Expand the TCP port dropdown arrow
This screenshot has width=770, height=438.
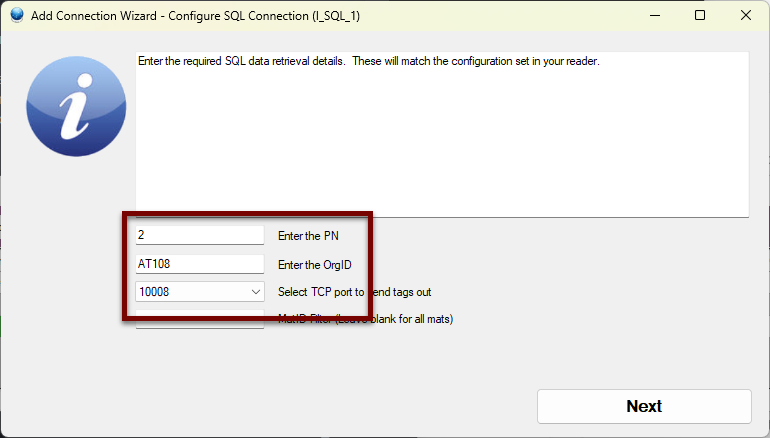click(256, 292)
